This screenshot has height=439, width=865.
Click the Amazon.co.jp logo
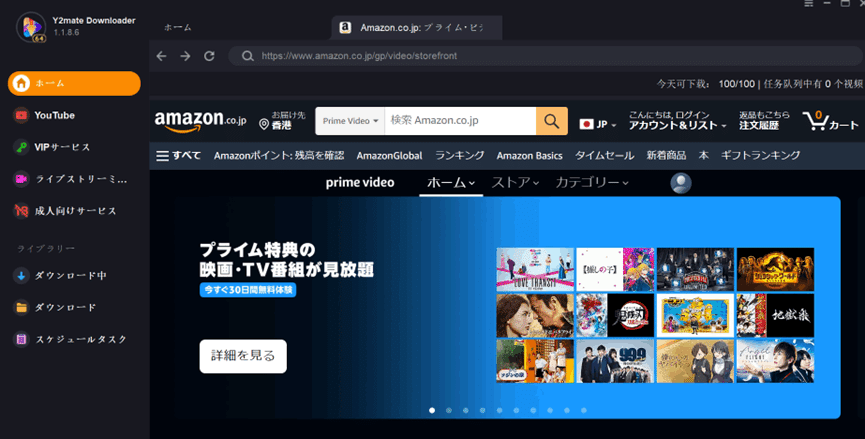click(x=200, y=121)
